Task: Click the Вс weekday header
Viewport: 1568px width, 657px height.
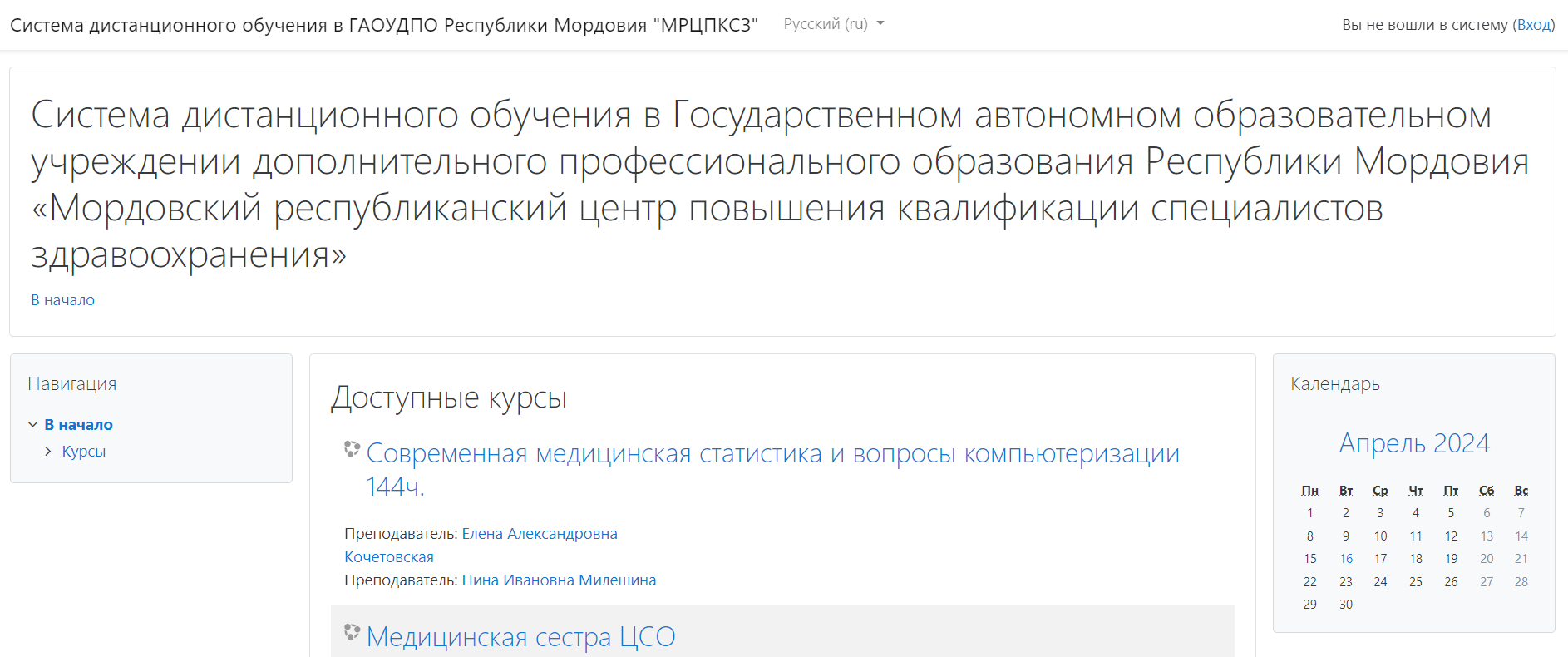Action: point(1521,491)
